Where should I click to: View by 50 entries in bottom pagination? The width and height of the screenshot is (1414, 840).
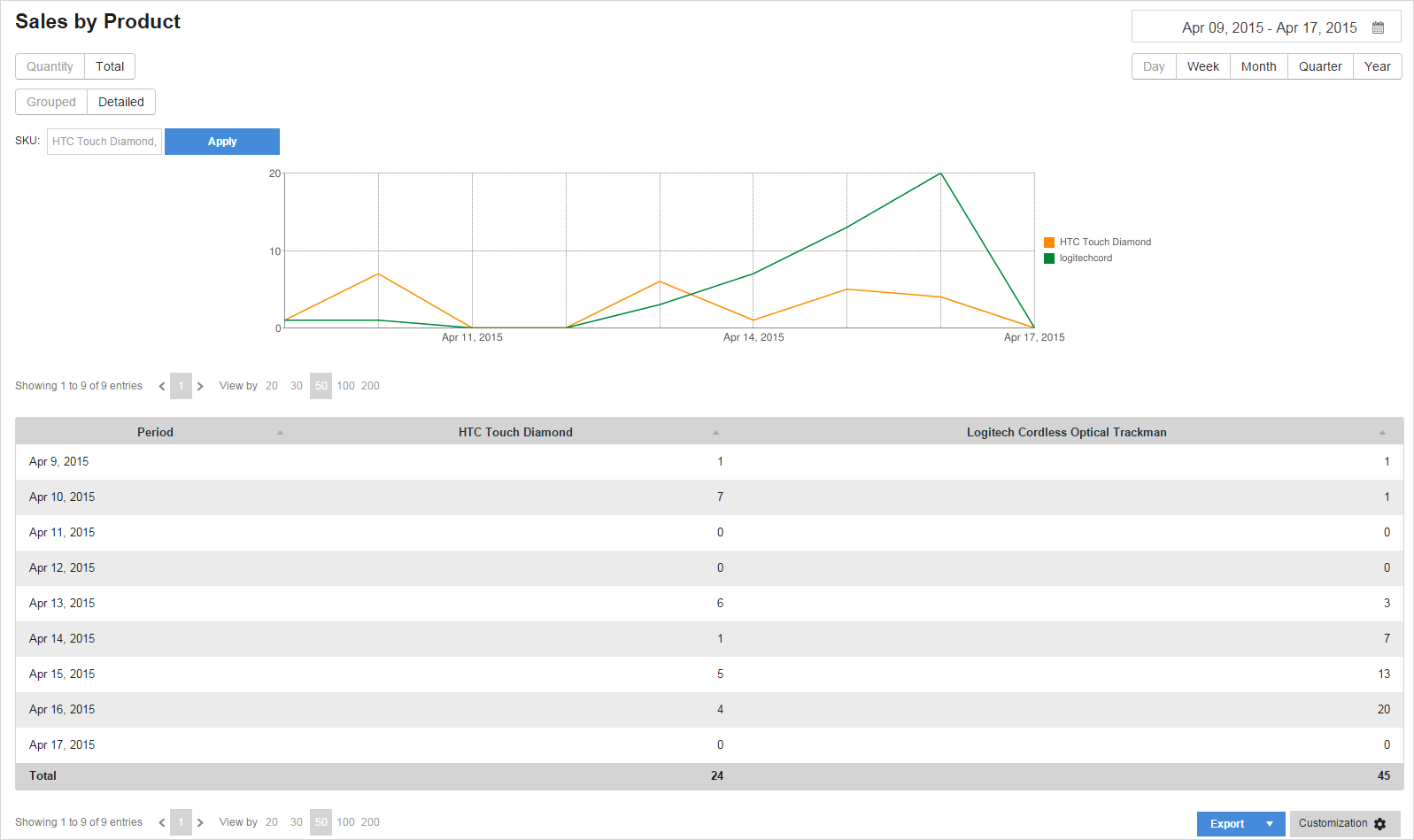click(x=321, y=822)
